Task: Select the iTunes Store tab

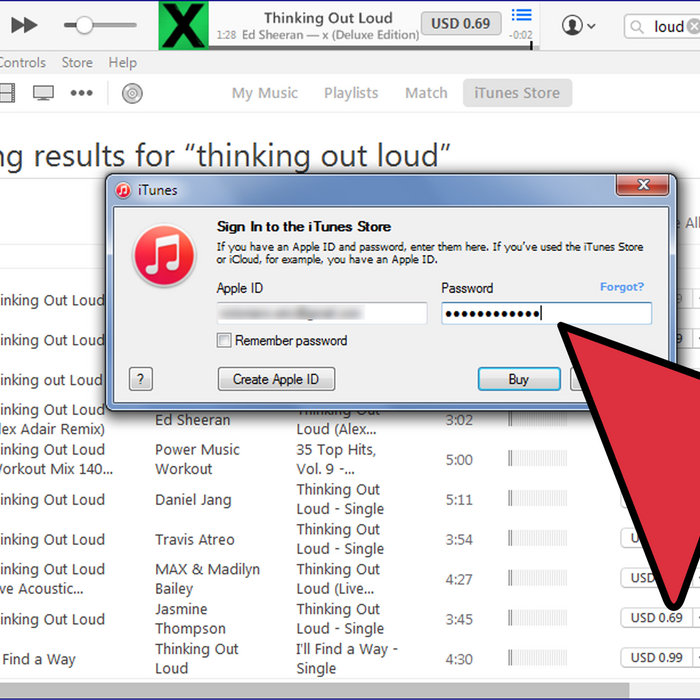Action: tap(517, 93)
